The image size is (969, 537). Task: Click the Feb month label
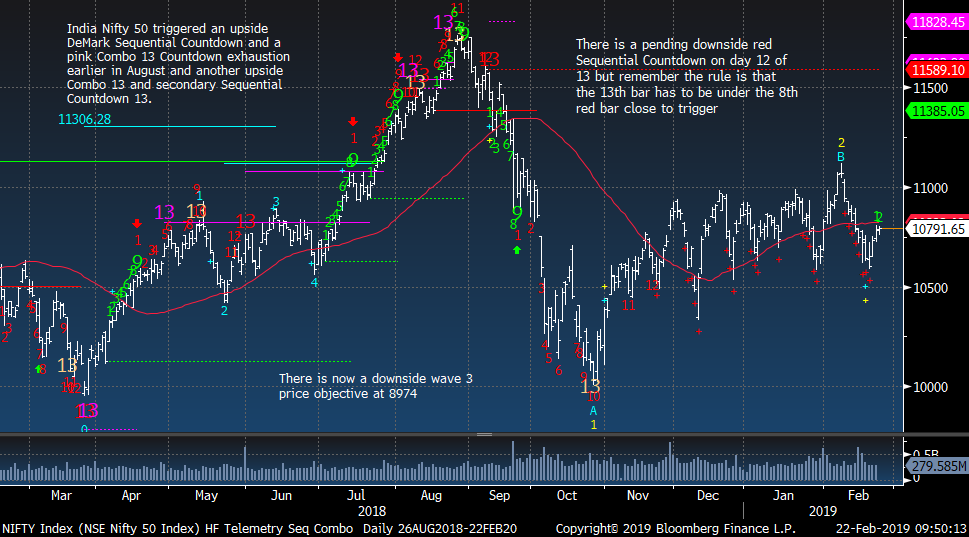coord(858,496)
